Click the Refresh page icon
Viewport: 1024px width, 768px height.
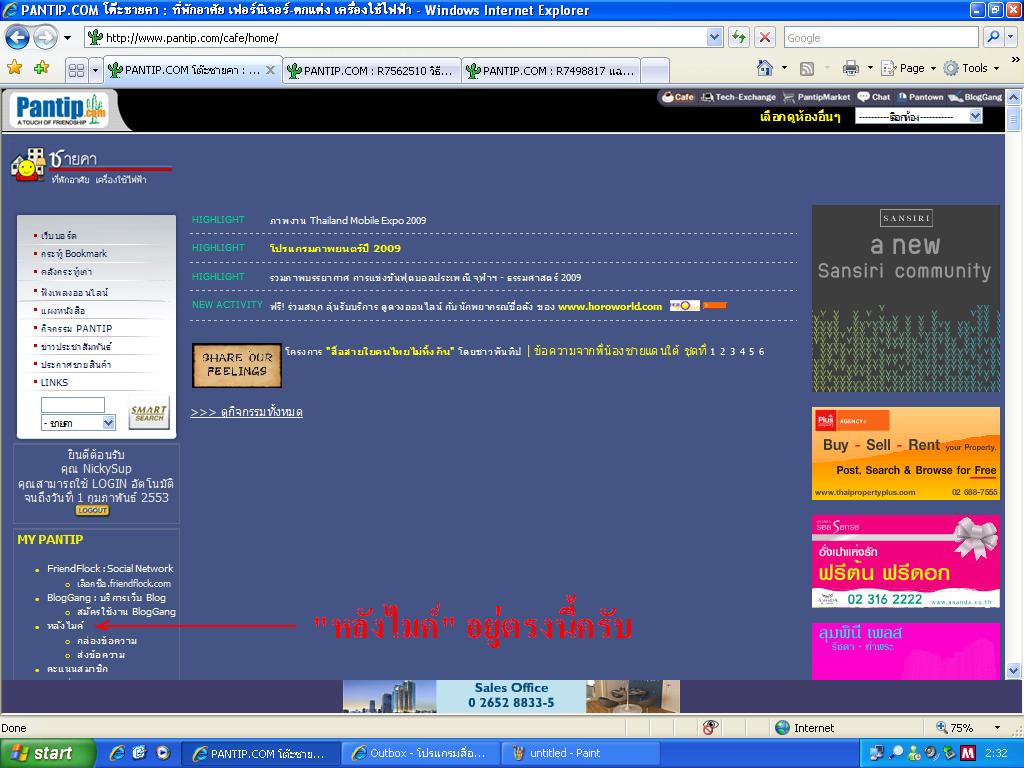tap(739, 38)
